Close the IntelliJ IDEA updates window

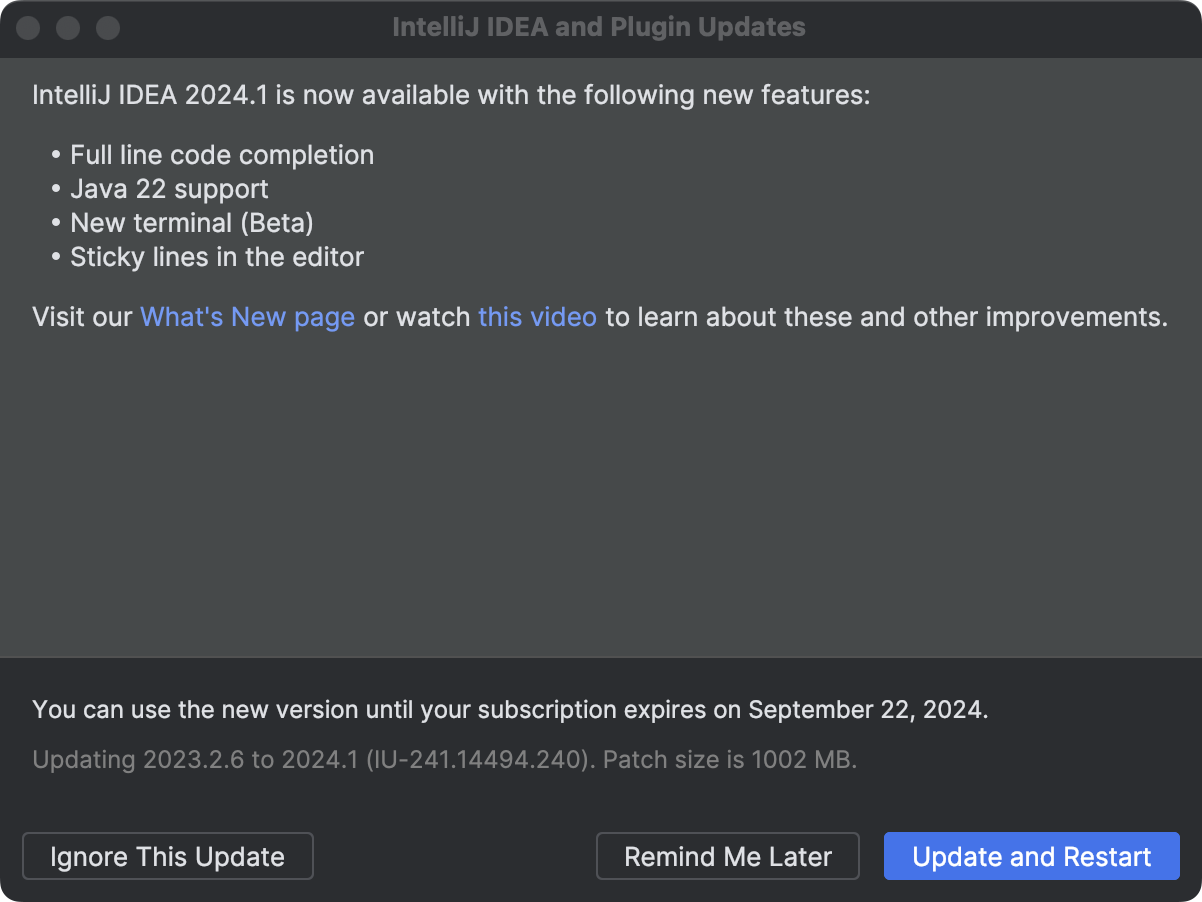click(28, 28)
